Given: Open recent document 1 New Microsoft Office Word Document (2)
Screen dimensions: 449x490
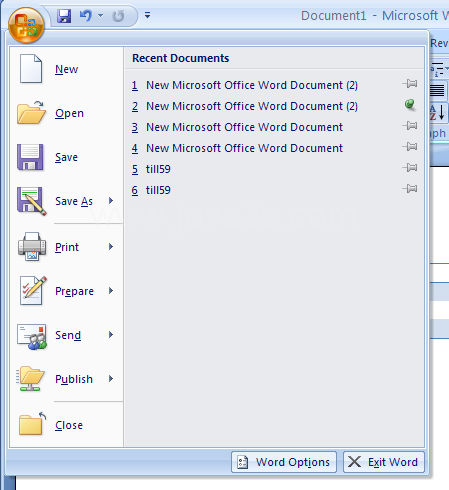Looking at the screenshot, I should click(x=244, y=85).
